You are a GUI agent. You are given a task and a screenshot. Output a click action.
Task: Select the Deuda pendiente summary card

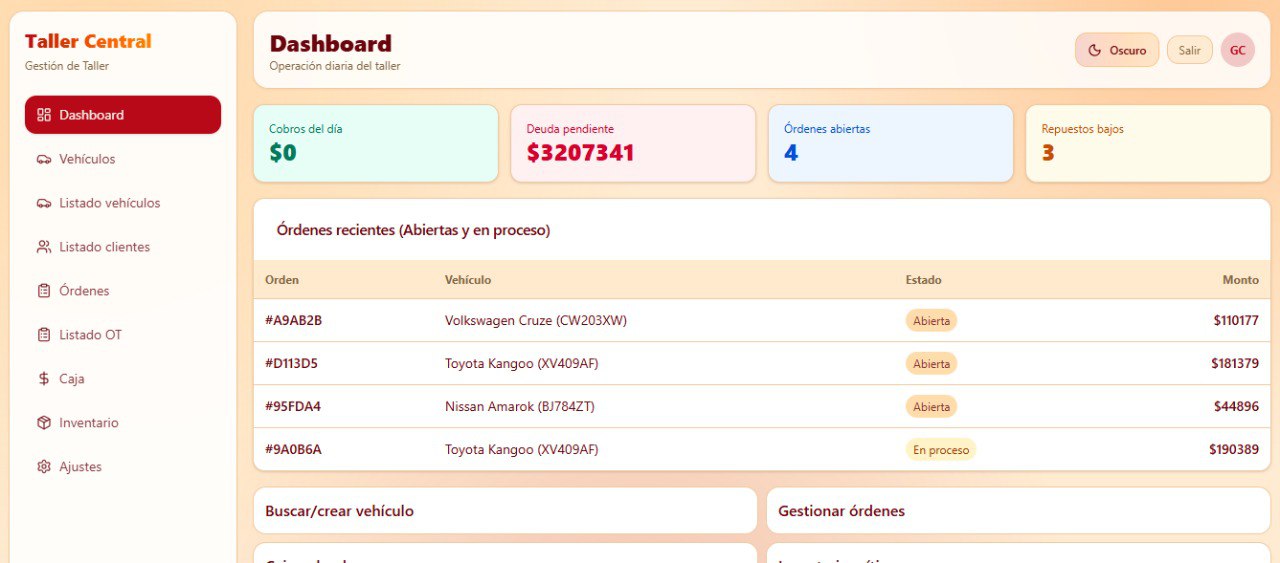point(632,144)
